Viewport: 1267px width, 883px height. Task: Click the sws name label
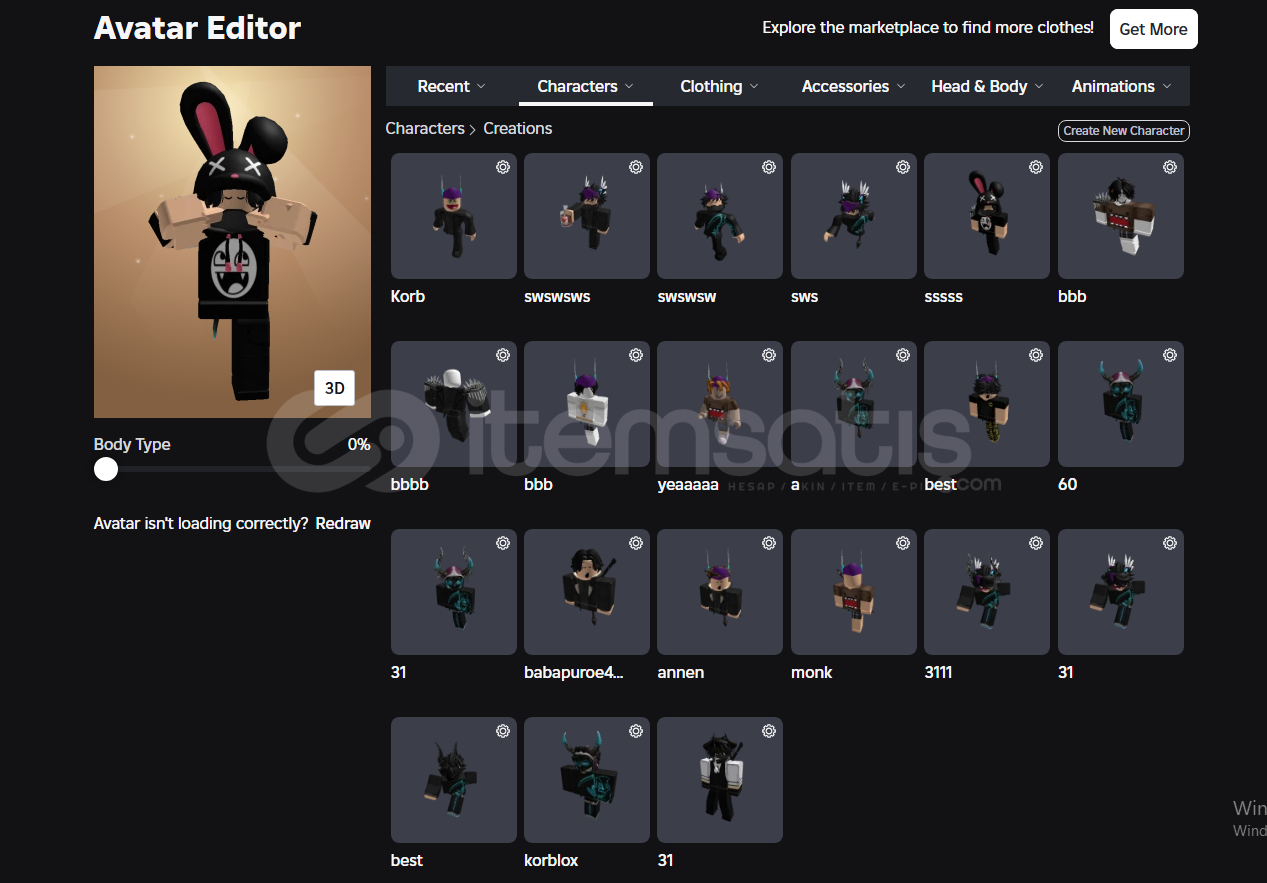[x=805, y=296]
